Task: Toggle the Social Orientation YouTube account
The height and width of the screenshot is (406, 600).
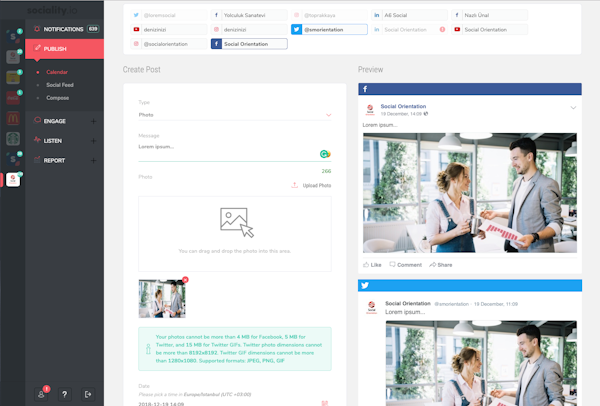Action: click(x=490, y=29)
